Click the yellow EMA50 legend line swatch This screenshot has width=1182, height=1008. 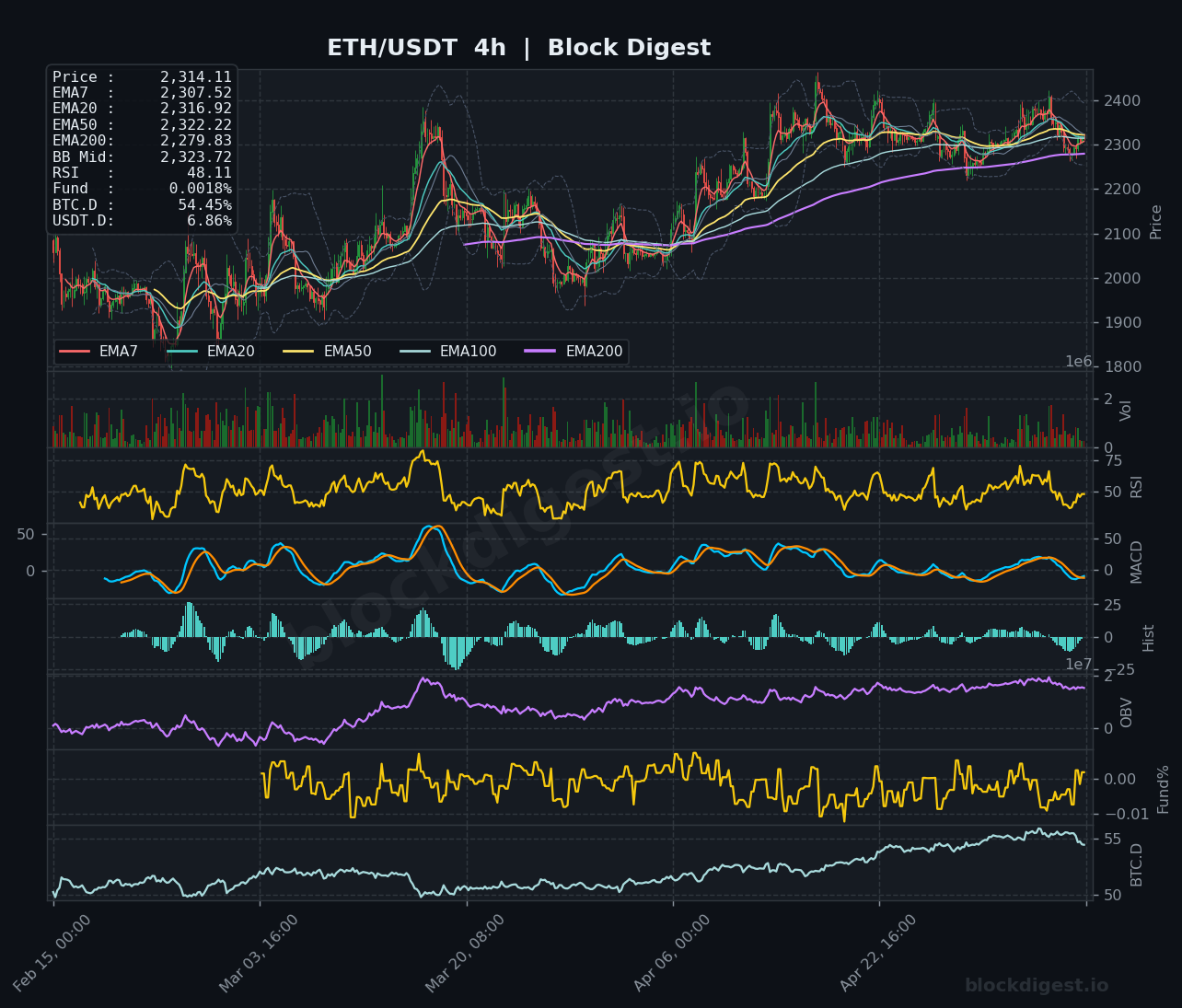coord(299,352)
